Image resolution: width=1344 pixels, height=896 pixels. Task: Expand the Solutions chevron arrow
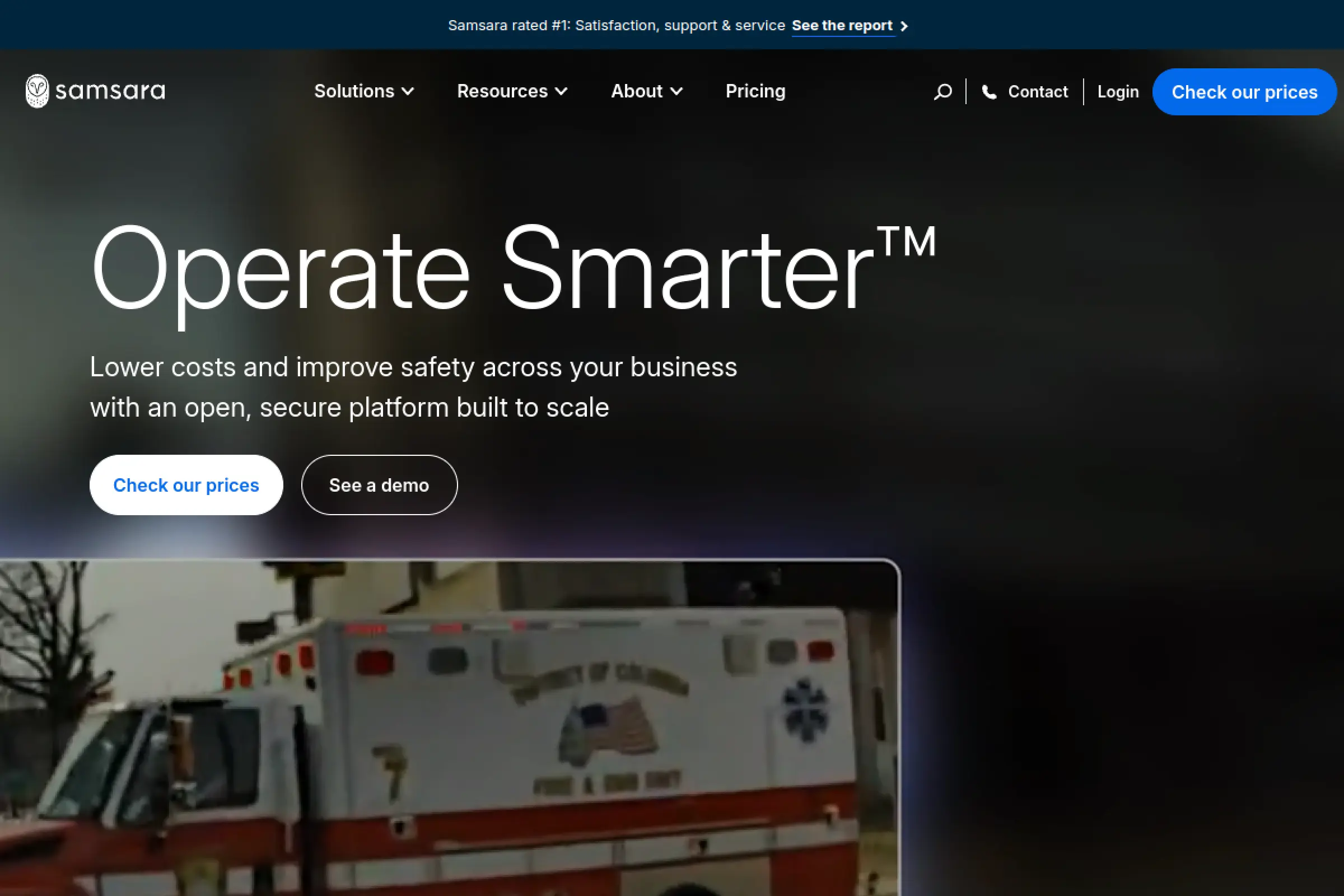(x=408, y=91)
